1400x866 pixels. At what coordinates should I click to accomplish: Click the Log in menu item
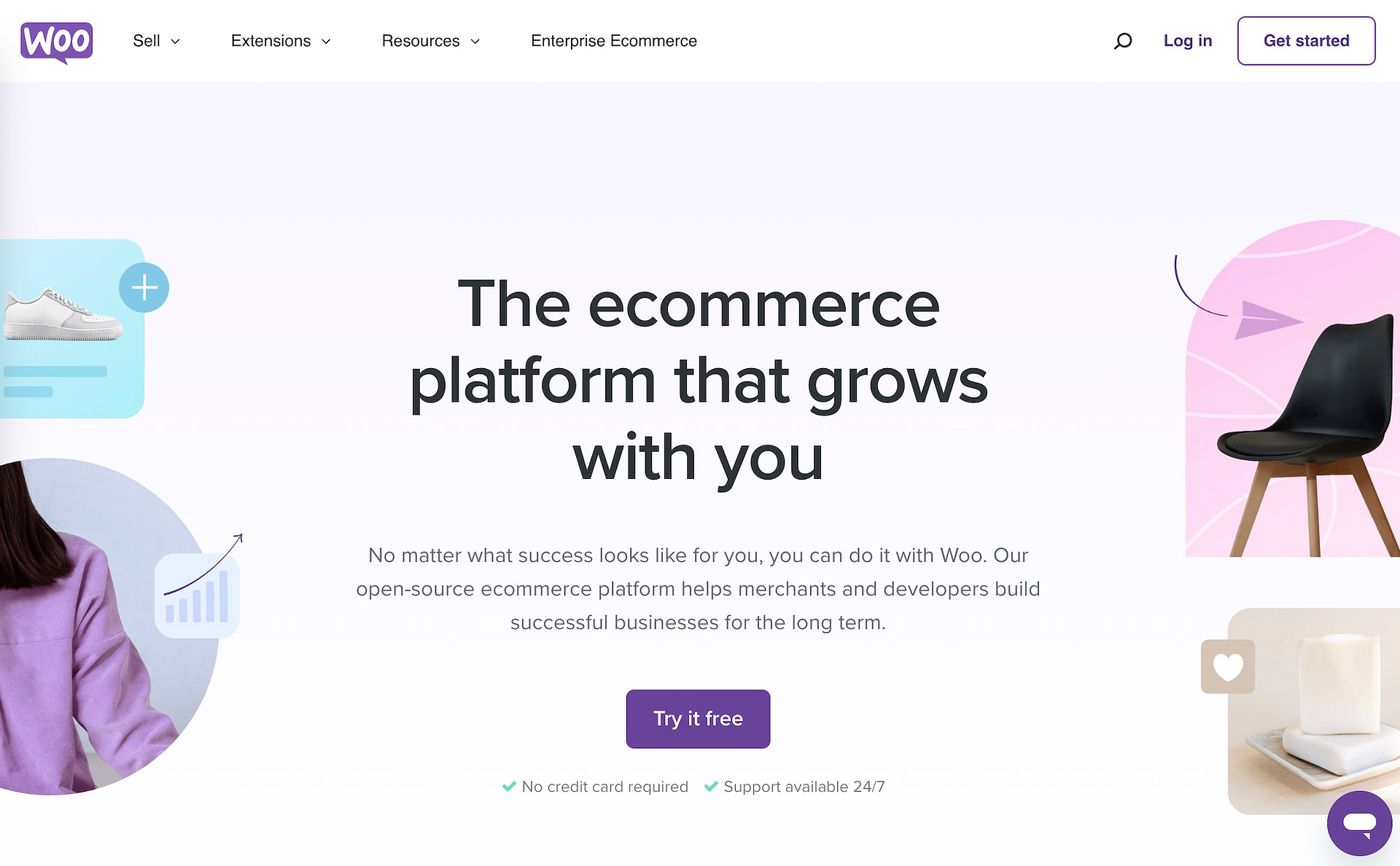pos(1188,41)
